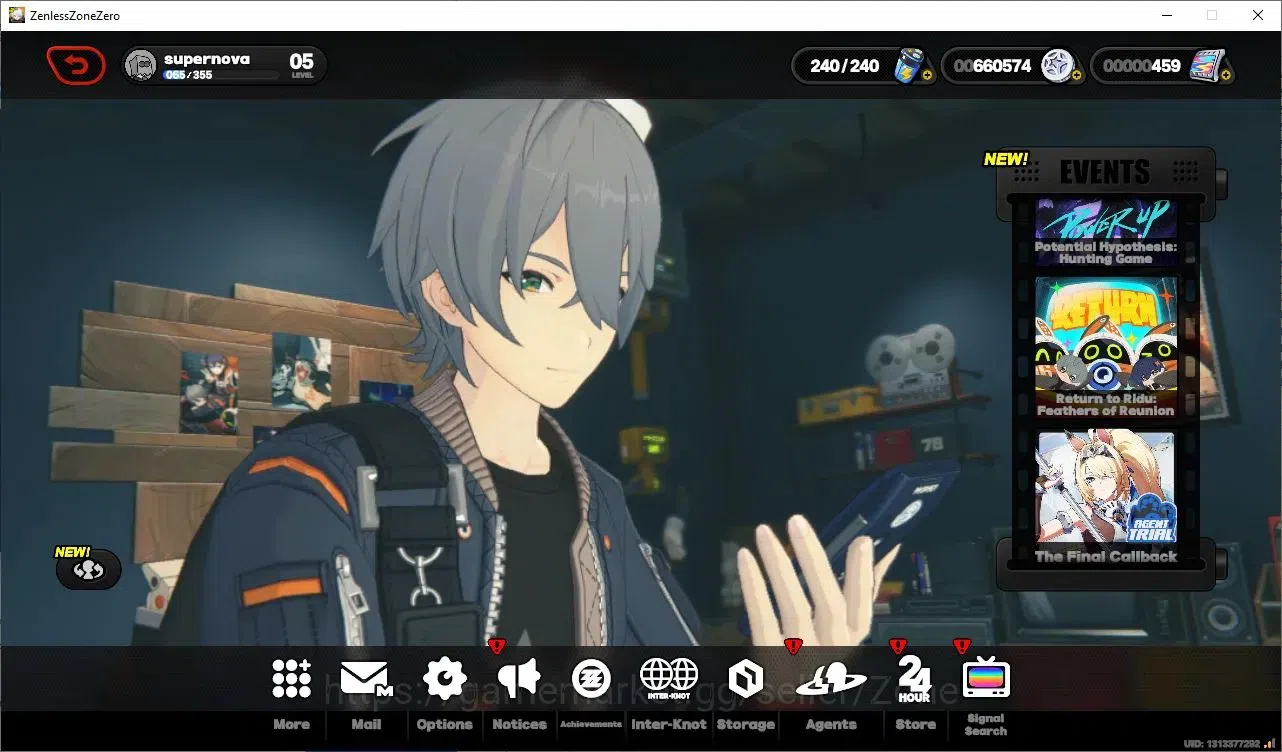Click the film currency icon beside 00000459
Screen dimensions: 1282x752
1206,66
